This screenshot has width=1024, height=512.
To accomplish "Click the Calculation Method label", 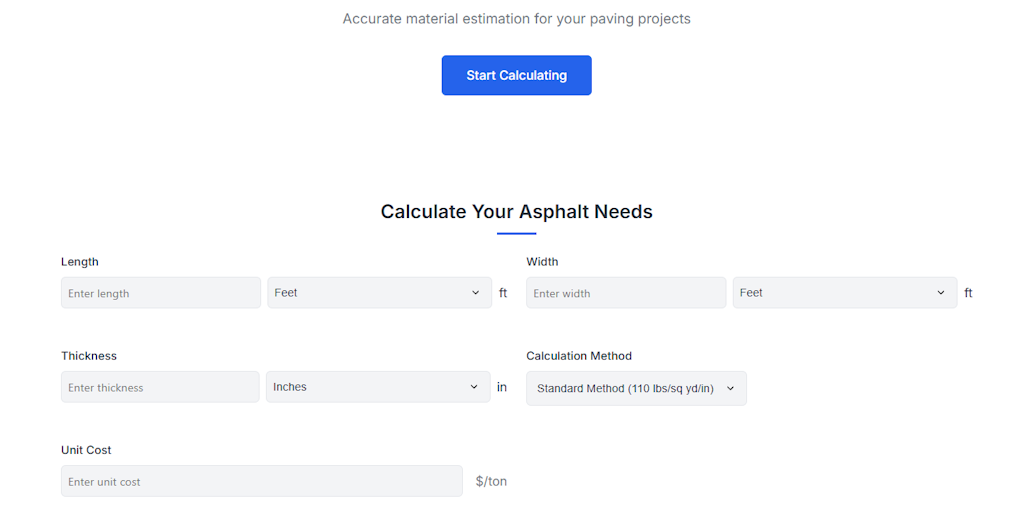I will pyautogui.click(x=579, y=356).
